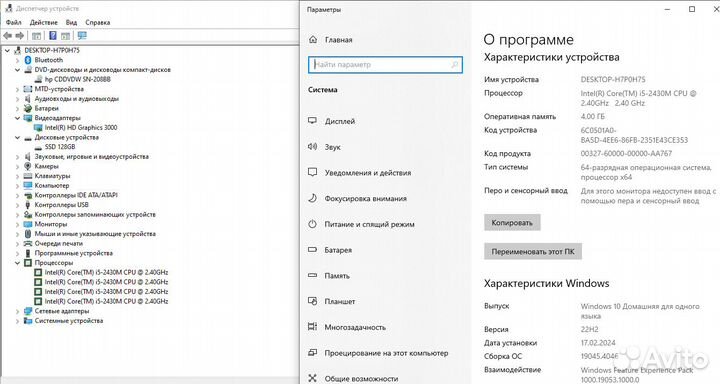
Task: Select the Батареи category icon
Action: click(x=28, y=108)
